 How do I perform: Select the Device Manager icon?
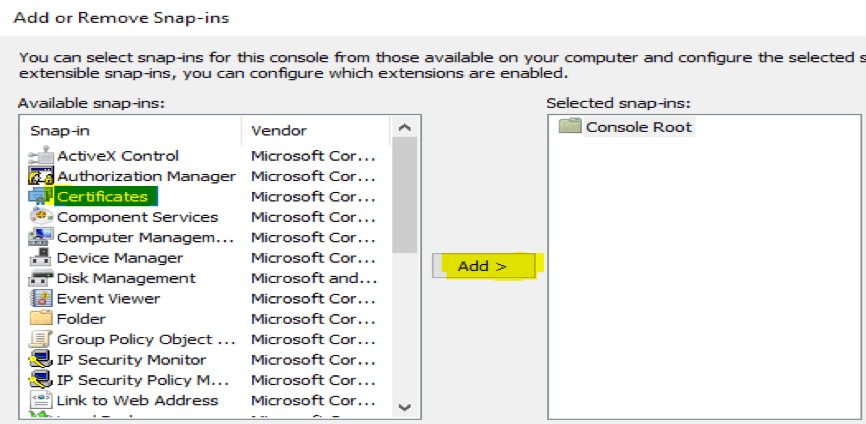pyautogui.click(x=41, y=258)
